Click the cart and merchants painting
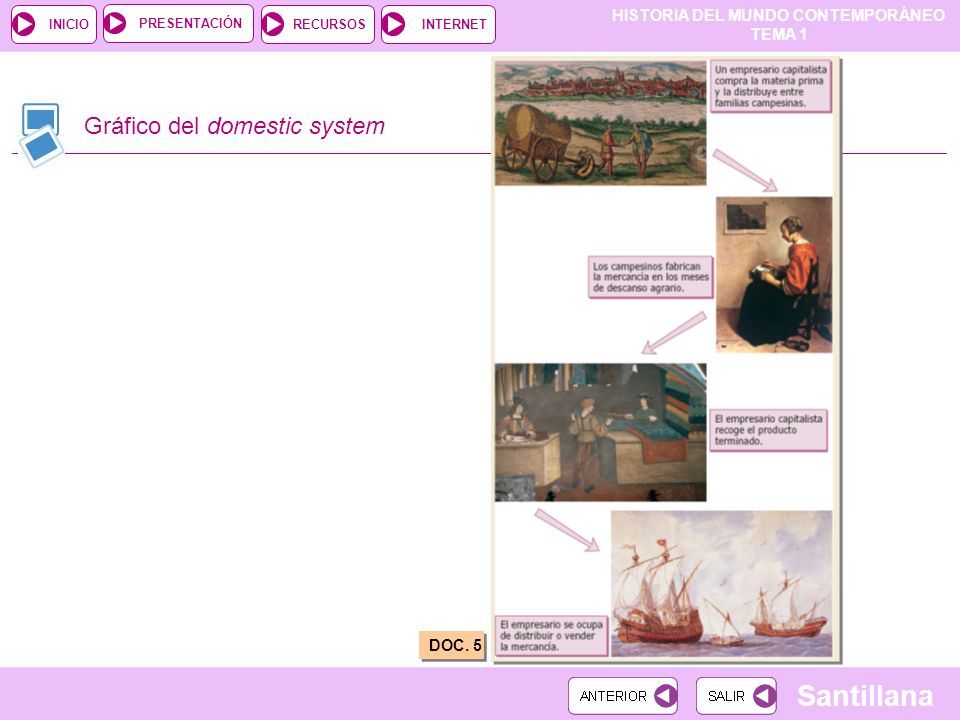Viewport: 960px width, 720px height. 601,122
